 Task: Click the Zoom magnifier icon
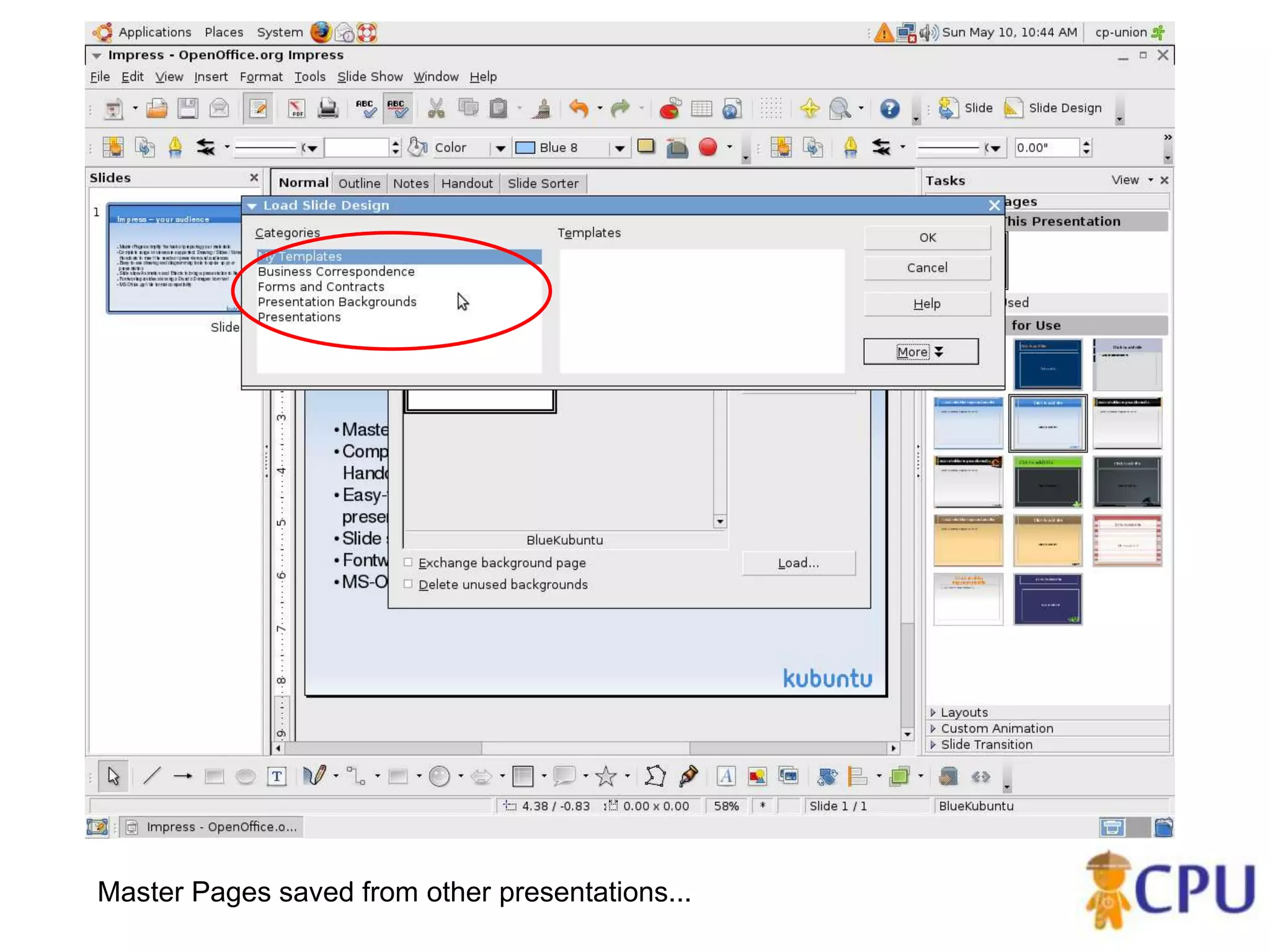coord(840,109)
